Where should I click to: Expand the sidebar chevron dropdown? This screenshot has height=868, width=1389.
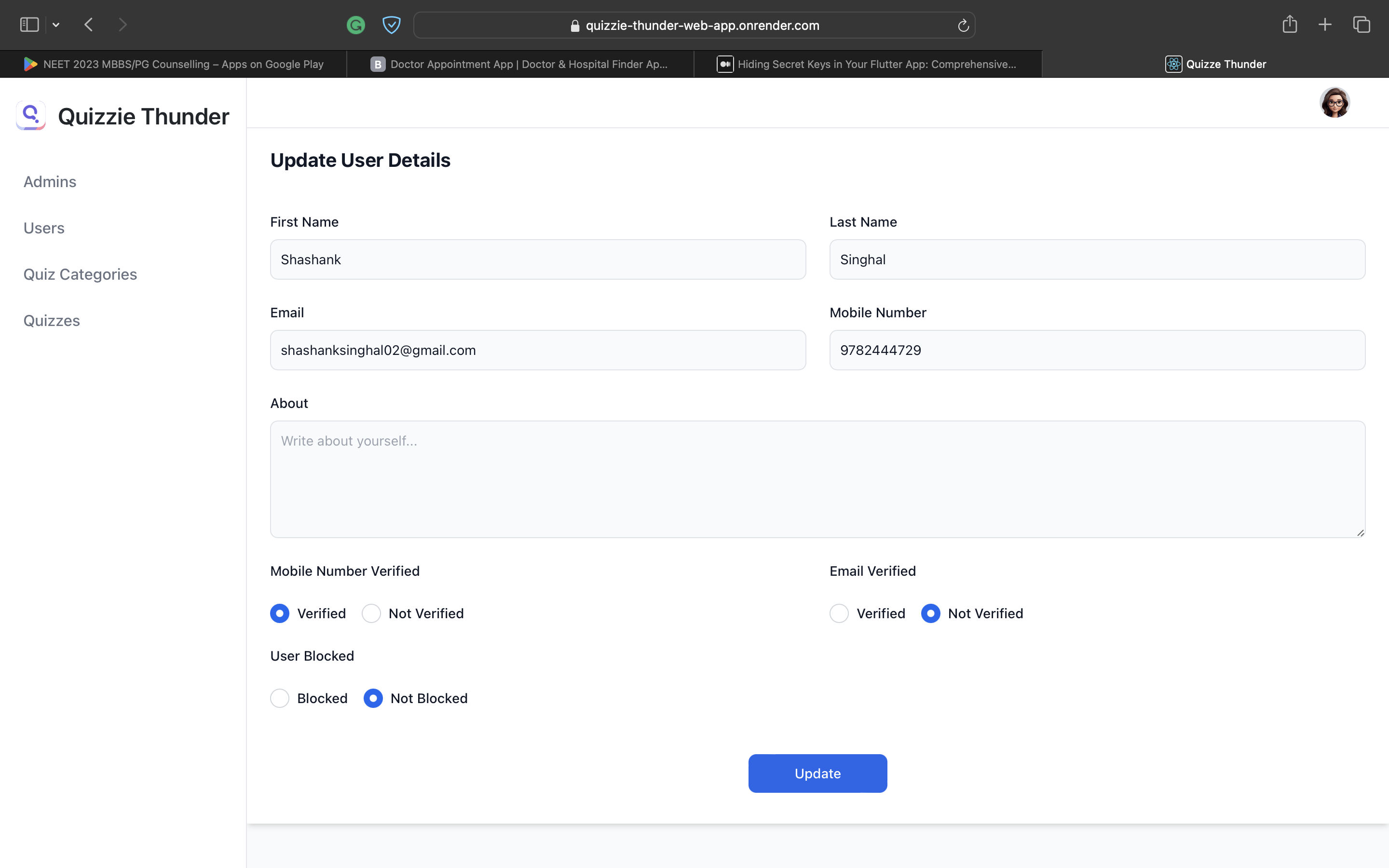click(x=55, y=24)
